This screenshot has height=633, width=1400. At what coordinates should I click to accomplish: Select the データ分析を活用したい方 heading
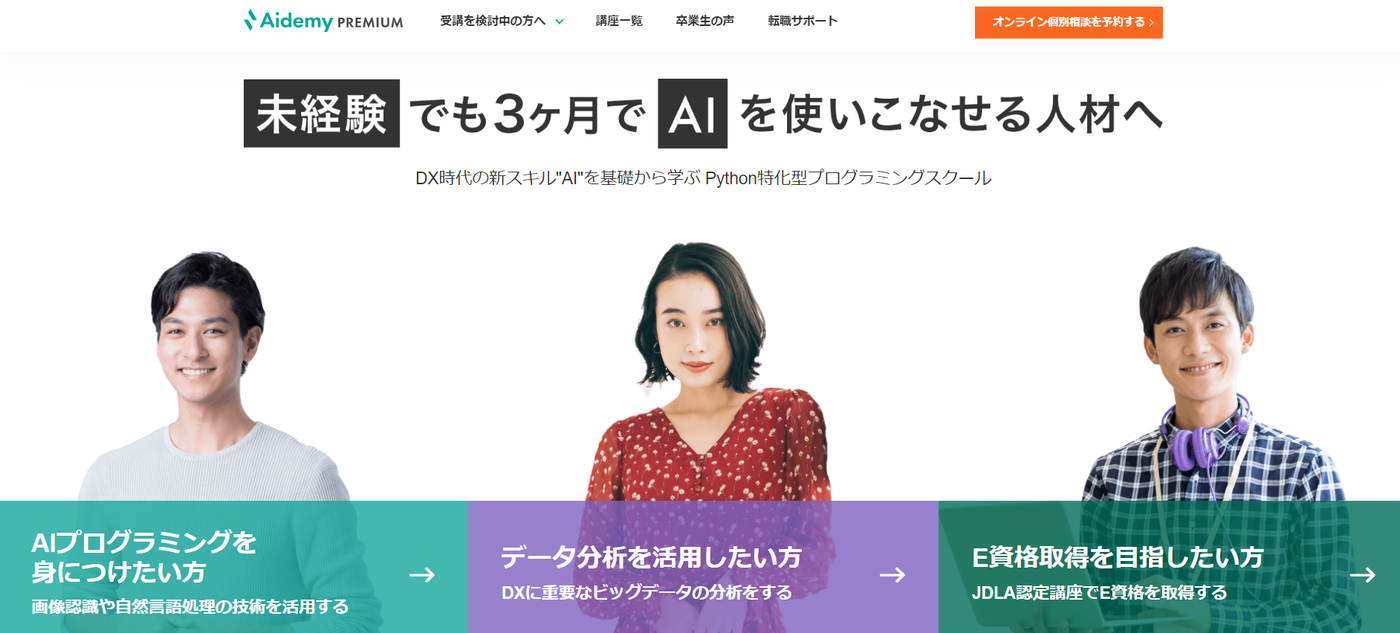coord(651,557)
